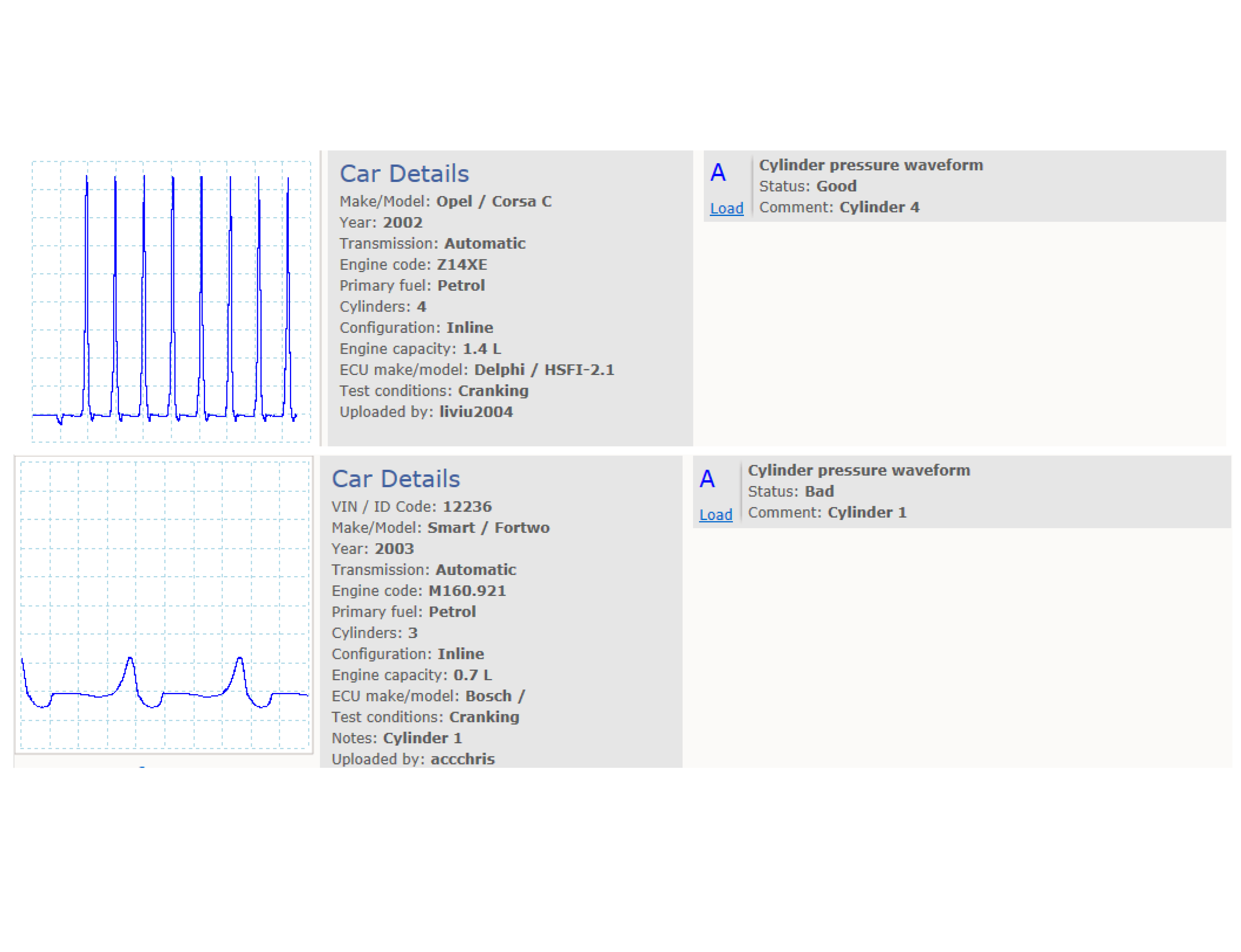Image resolution: width=1241 pixels, height=952 pixels.
Task: Load the Cylinder 1 waveform link
Action: [x=715, y=515]
